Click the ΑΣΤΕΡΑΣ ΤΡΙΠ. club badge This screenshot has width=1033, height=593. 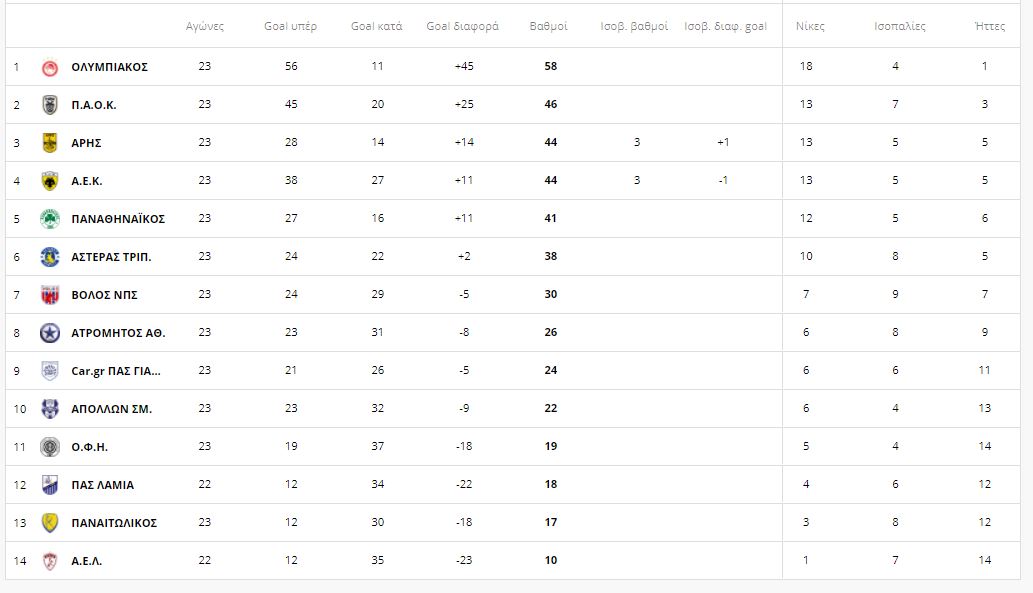(50, 257)
